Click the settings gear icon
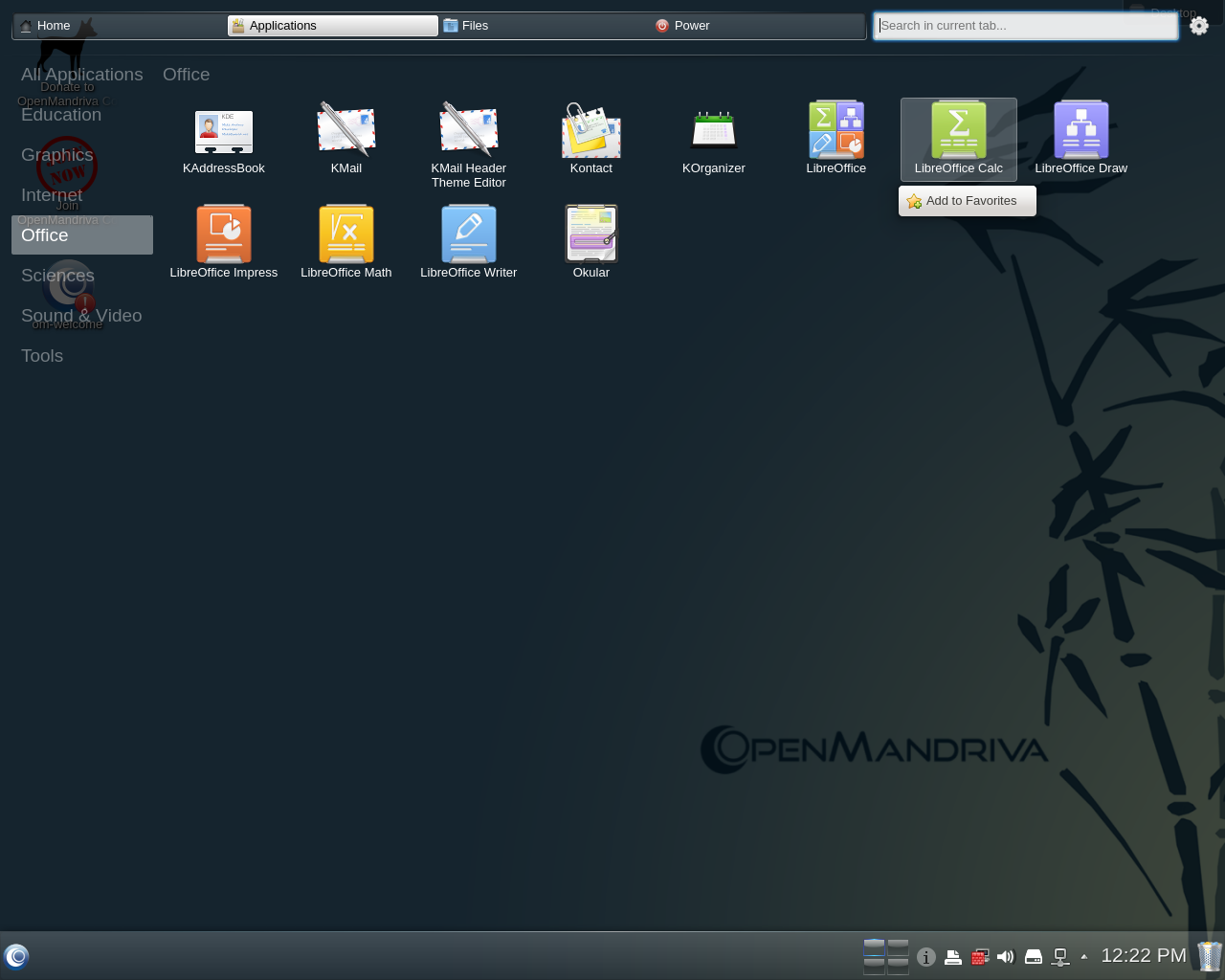 point(1199,26)
